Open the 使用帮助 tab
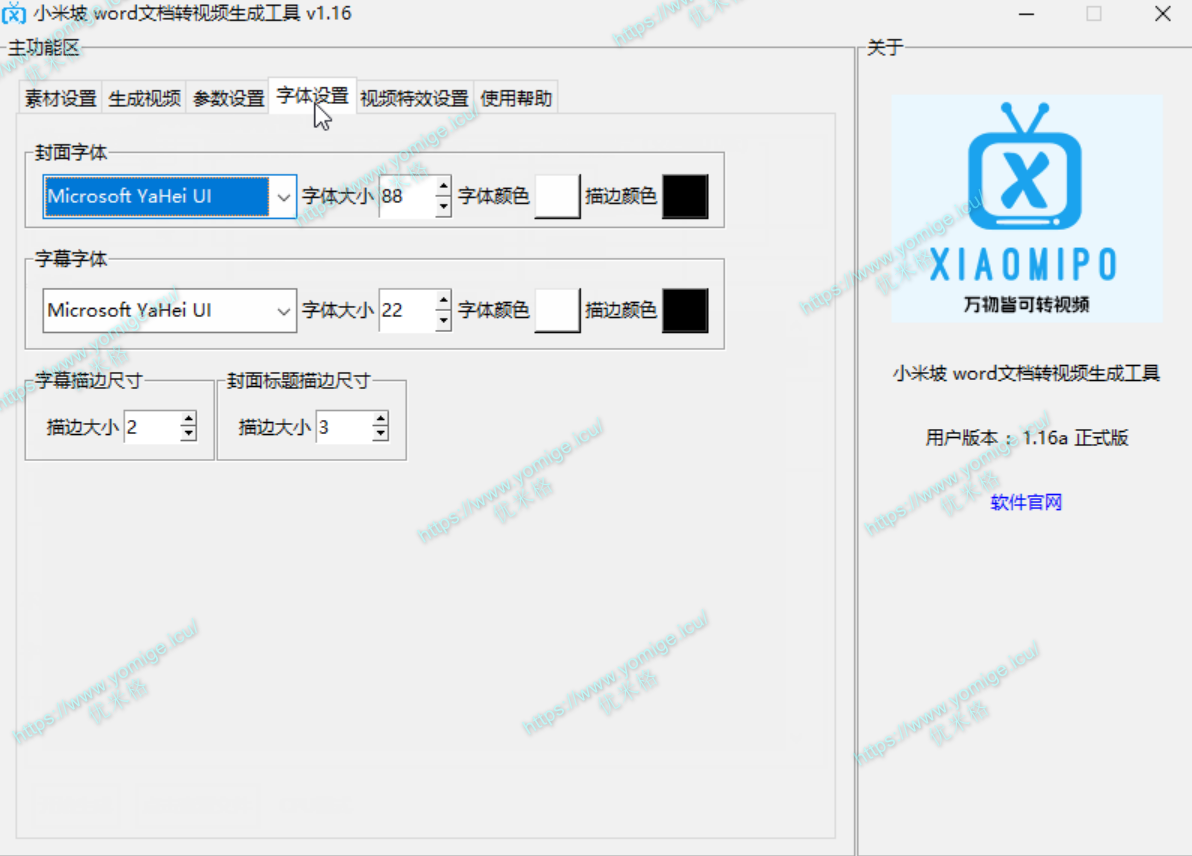 pyautogui.click(x=515, y=98)
